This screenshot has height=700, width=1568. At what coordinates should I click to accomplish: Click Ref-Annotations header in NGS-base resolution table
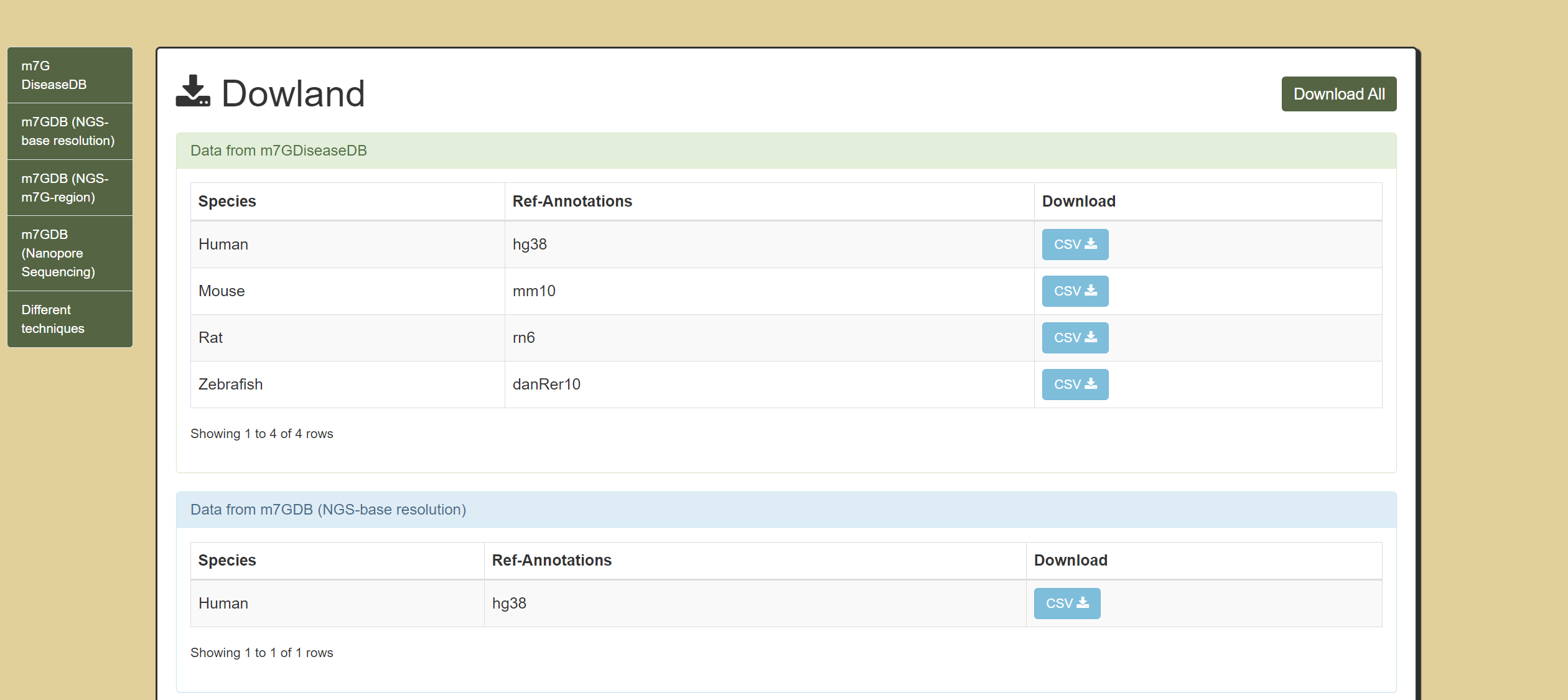(x=755, y=561)
